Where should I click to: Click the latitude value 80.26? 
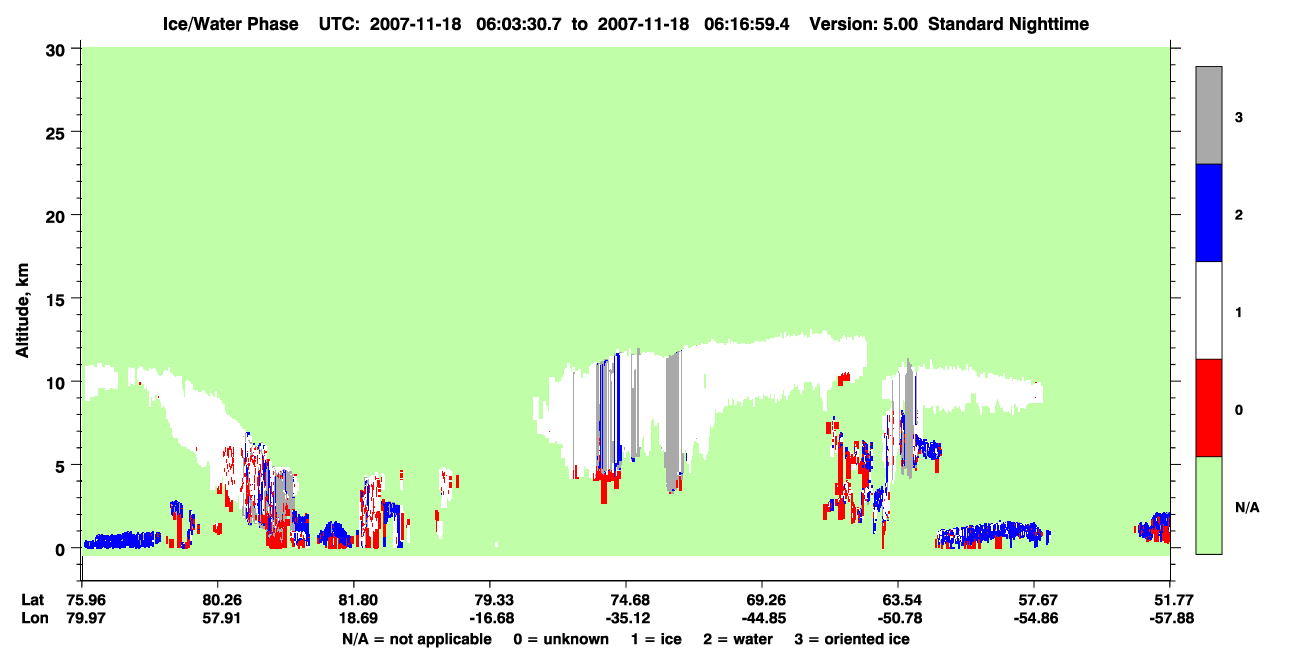coord(217,600)
